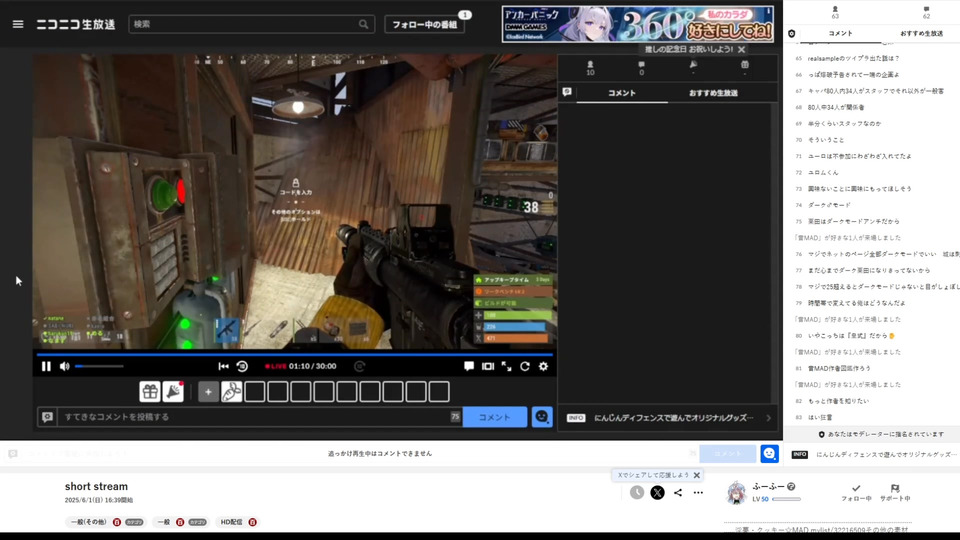Open broadcaster ふーふー's avatar
This screenshot has width=960, height=540.
[x=737, y=492]
